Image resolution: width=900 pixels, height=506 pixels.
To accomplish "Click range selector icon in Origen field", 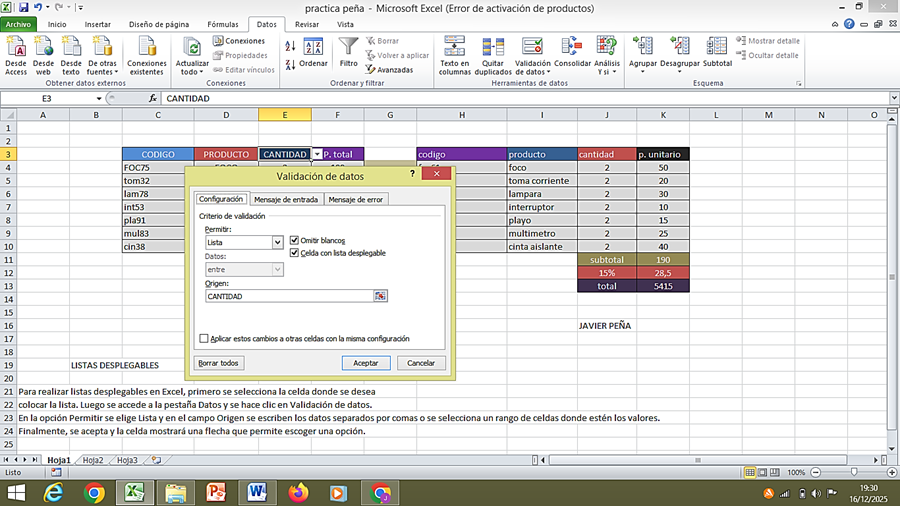I will tap(380, 296).
